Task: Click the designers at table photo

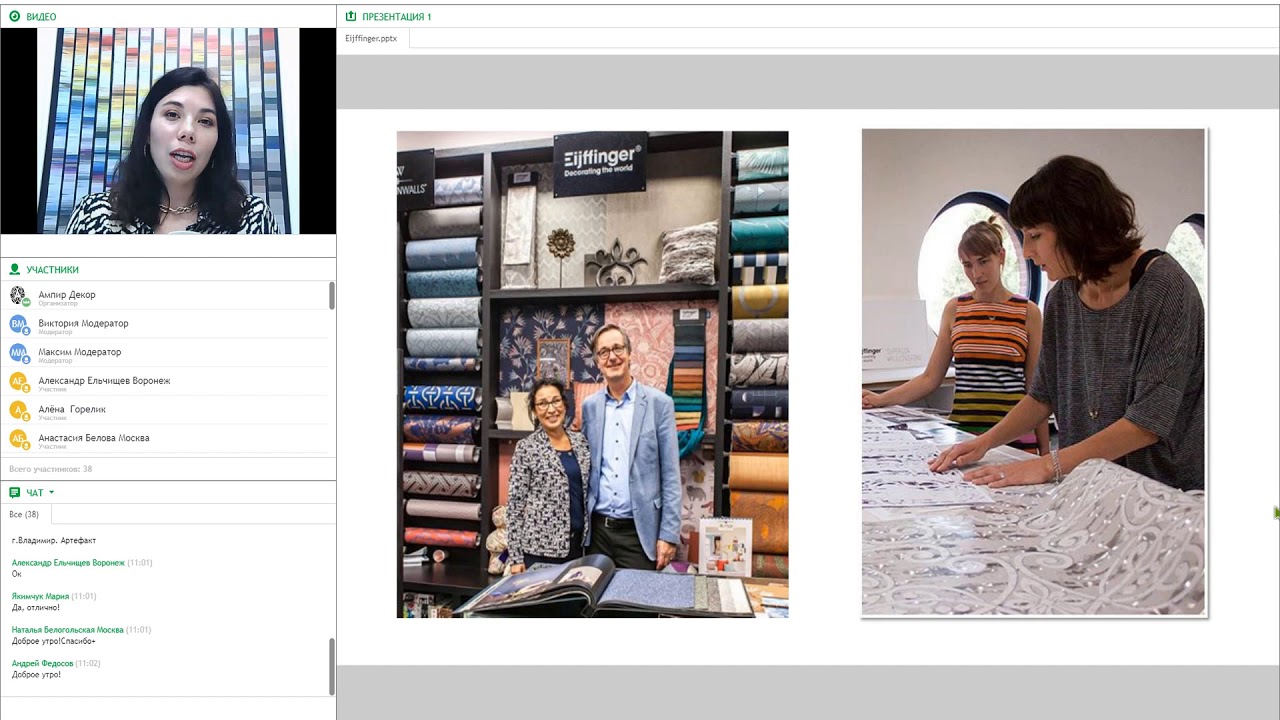Action: pos(1033,372)
